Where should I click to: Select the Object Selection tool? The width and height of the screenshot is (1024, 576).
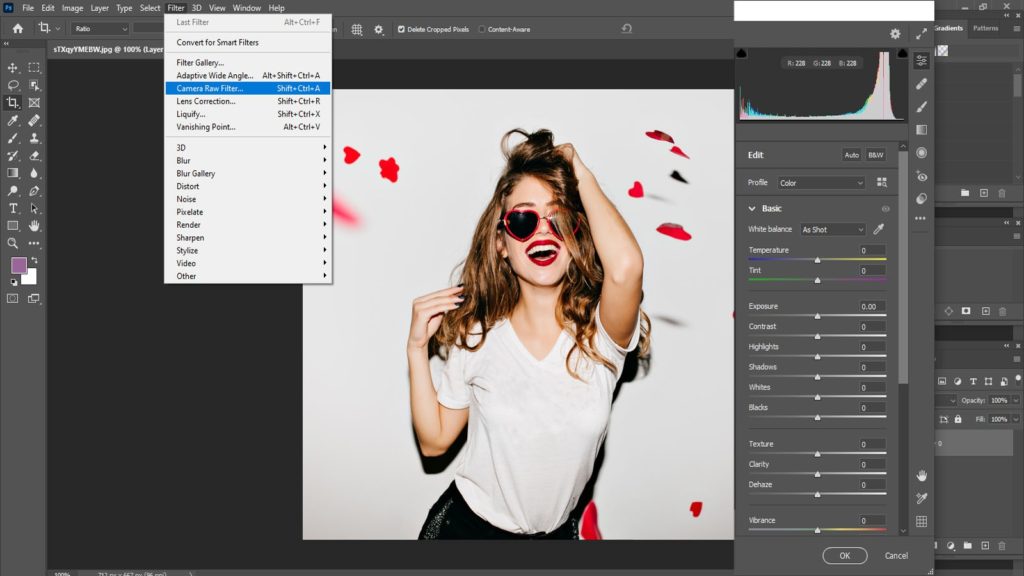[x=34, y=85]
